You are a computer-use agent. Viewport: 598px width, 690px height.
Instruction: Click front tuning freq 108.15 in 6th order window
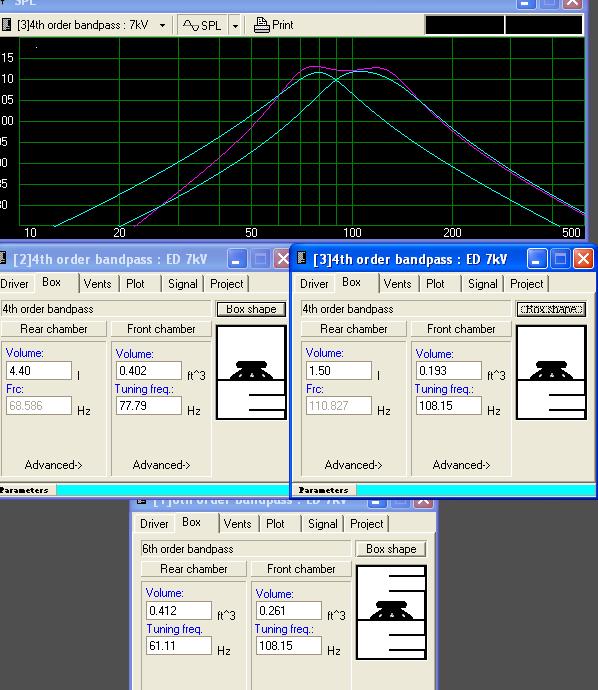289,646
